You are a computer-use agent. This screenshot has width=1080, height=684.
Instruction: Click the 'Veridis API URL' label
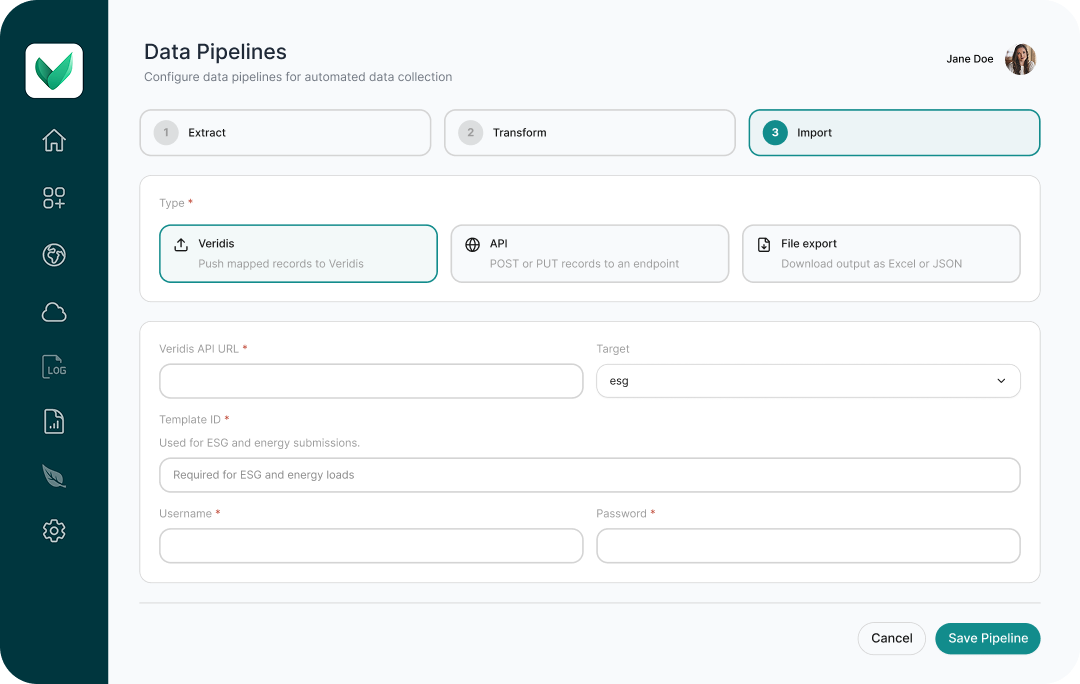[x=198, y=349]
